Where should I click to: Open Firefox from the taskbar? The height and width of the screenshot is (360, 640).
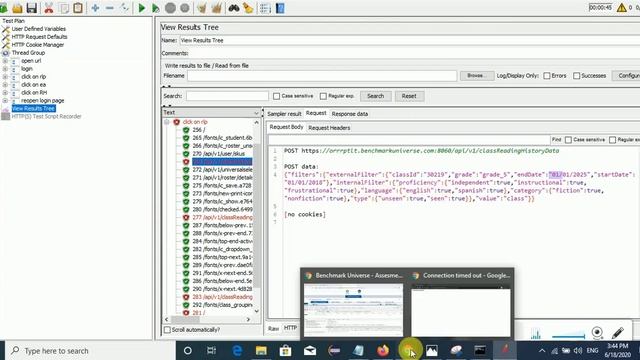pos(383,350)
